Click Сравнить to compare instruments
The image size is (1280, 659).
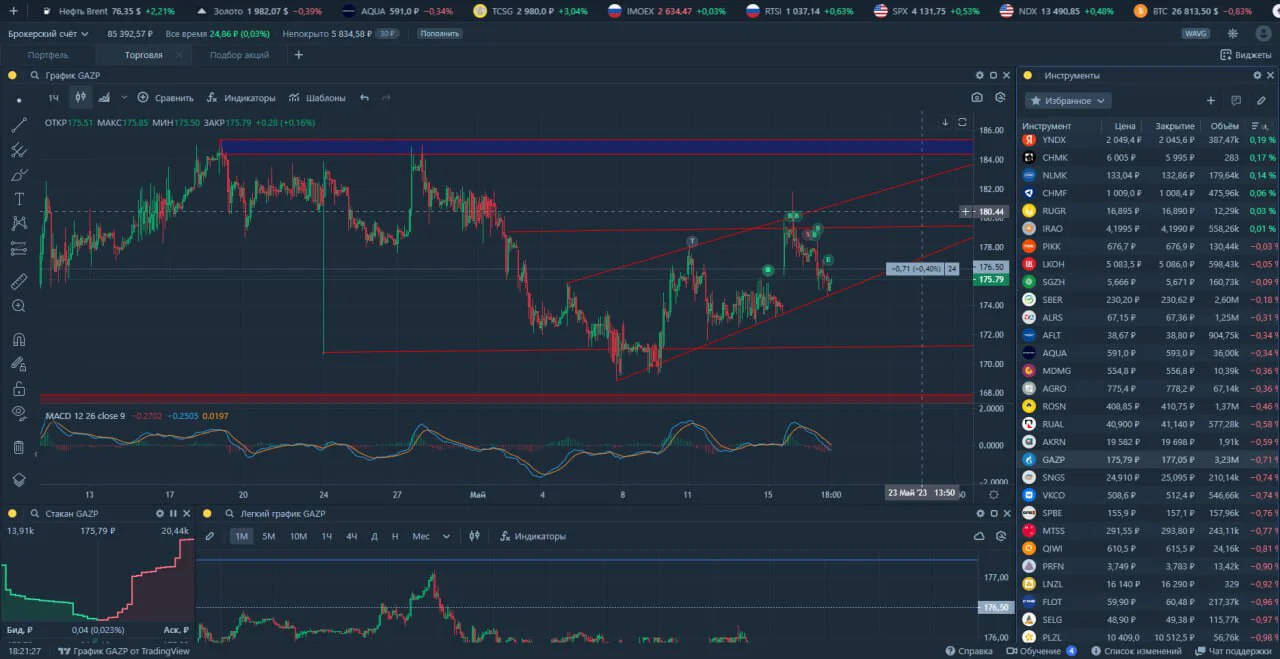165,98
